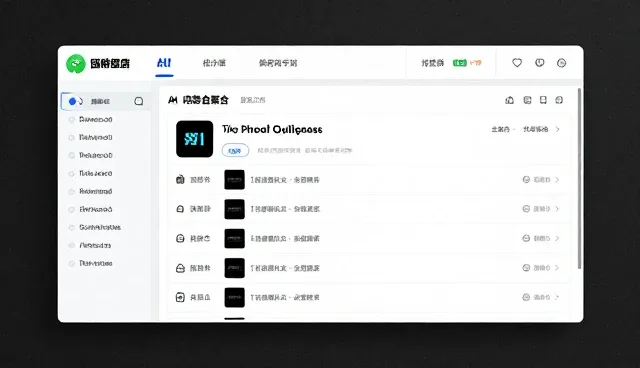Expand the chevron on the top featured card

(x=558, y=129)
